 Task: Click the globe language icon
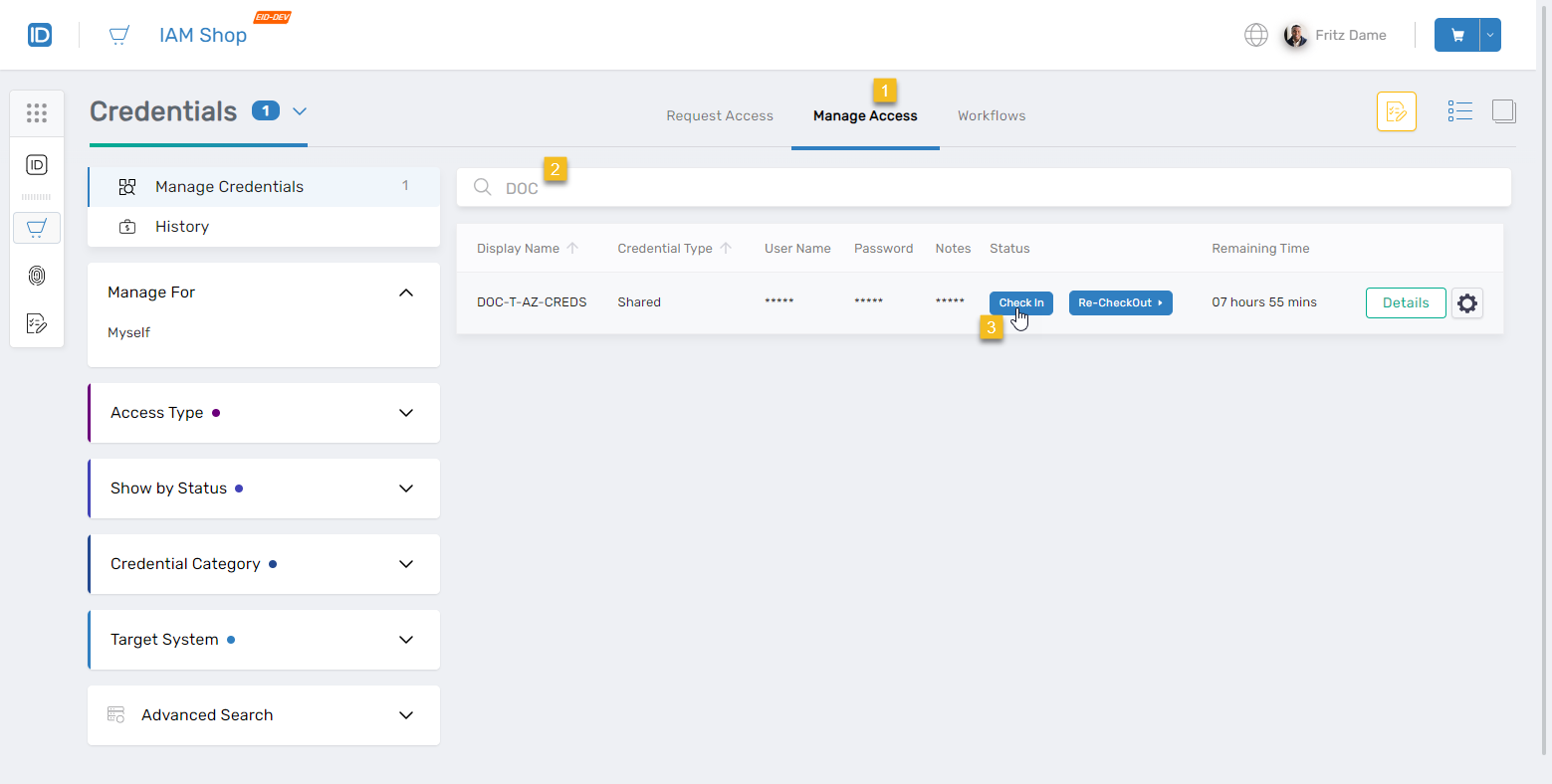(x=1256, y=35)
